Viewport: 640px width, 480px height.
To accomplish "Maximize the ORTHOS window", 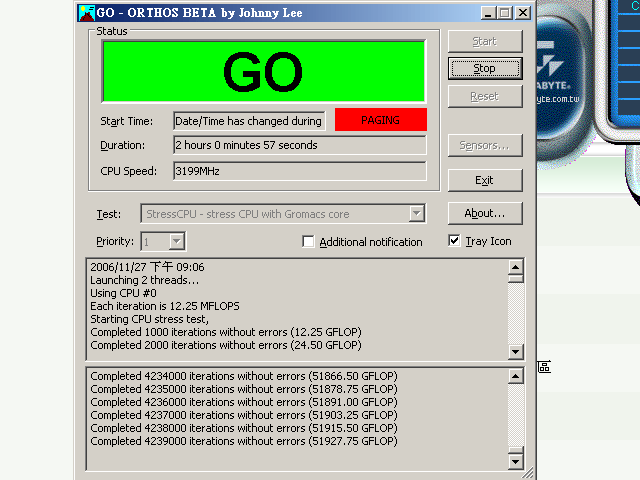I will tap(505, 13).
